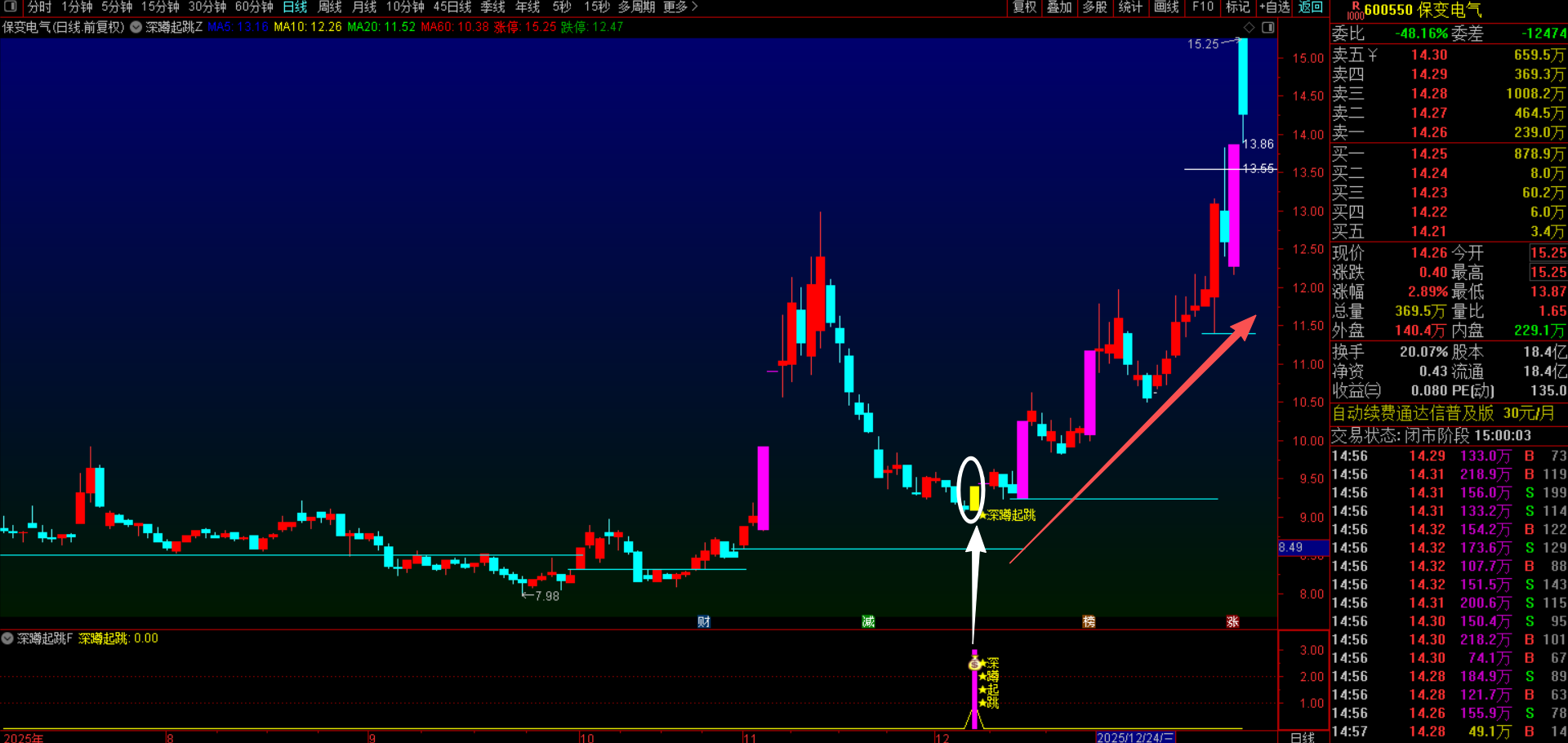
Task: Select the 60分钟 period tab
Action: coord(254,7)
